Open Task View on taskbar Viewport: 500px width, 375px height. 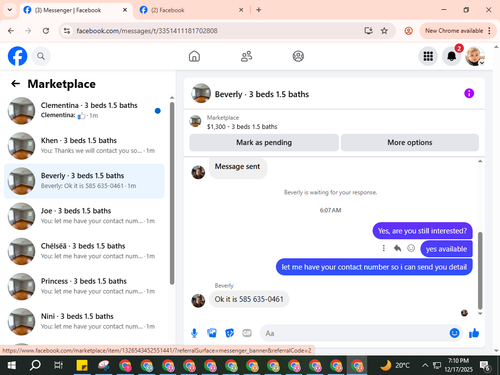(58, 366)
